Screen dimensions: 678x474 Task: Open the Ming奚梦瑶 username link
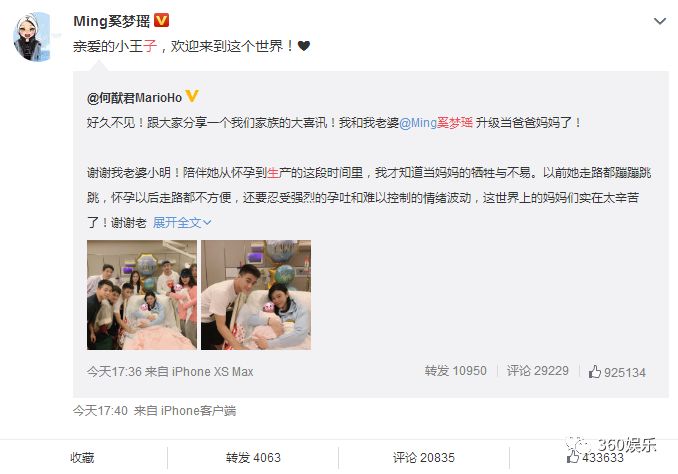[112, 21]
